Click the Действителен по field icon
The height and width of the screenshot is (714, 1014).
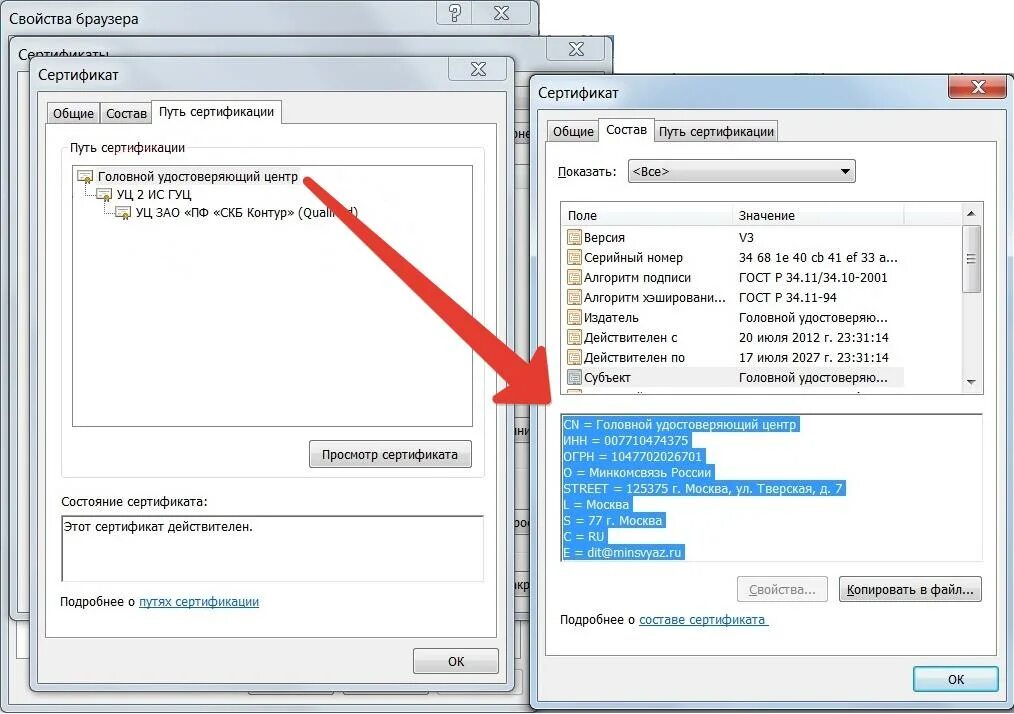tap(574, 358)
